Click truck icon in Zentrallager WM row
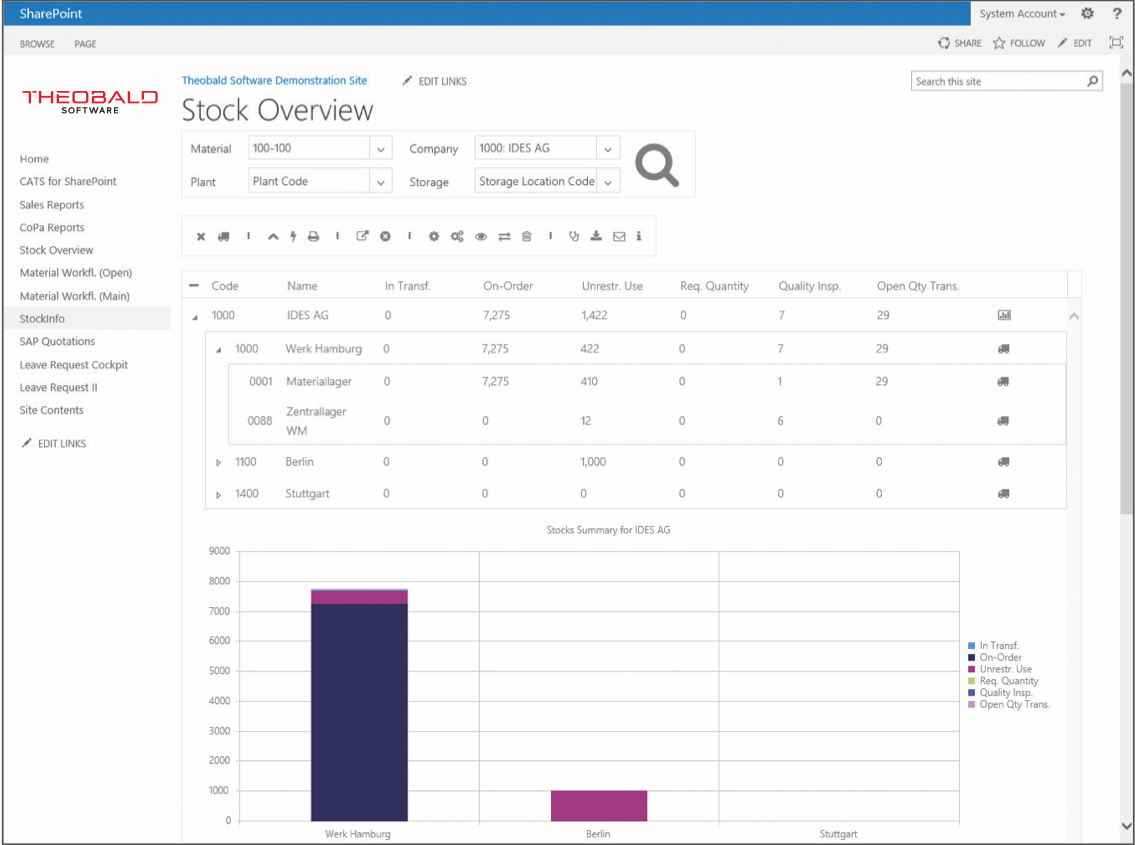The image size is (1135, 845). tap(1003, 421)
